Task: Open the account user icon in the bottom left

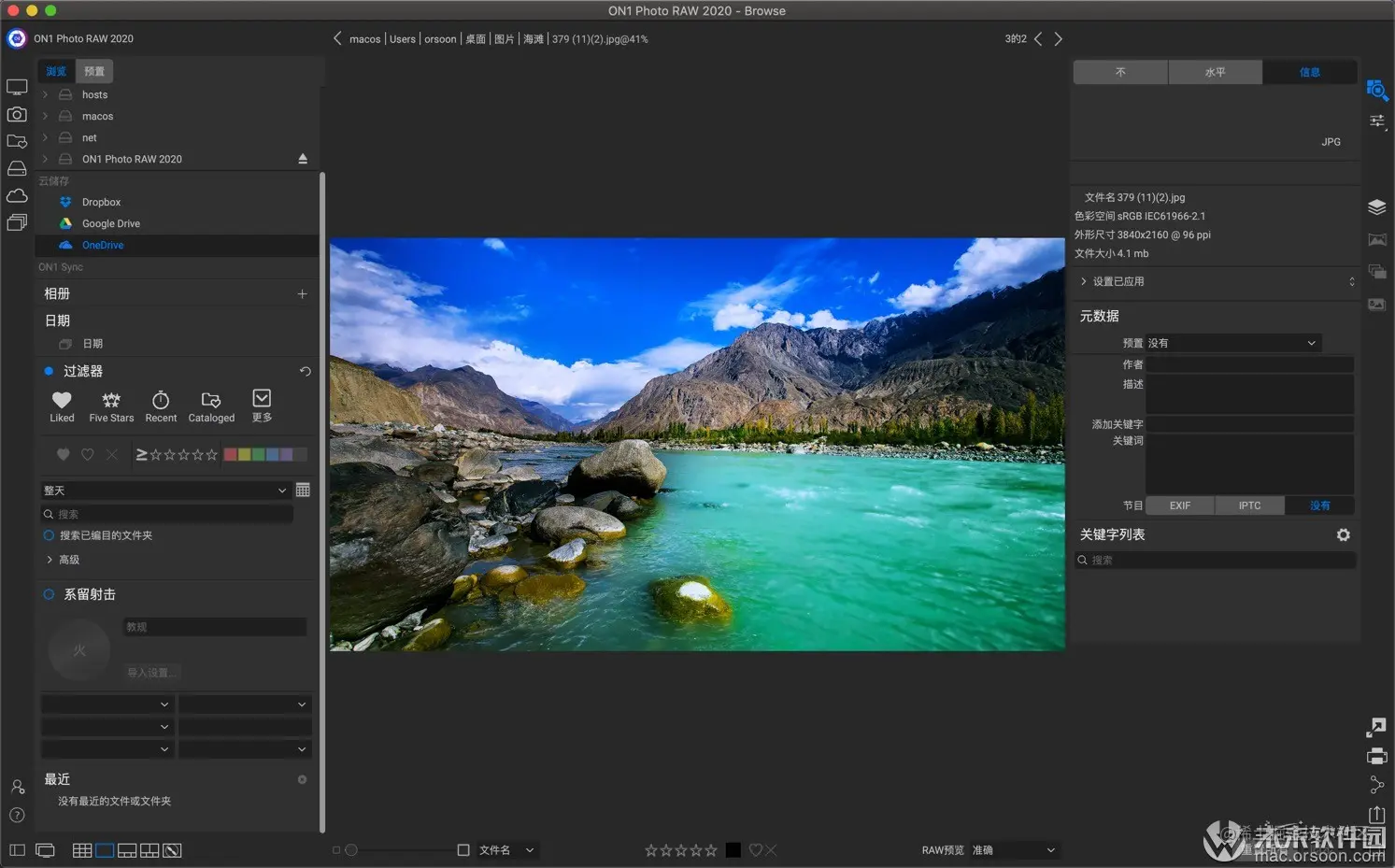Action: click(17, 787)
